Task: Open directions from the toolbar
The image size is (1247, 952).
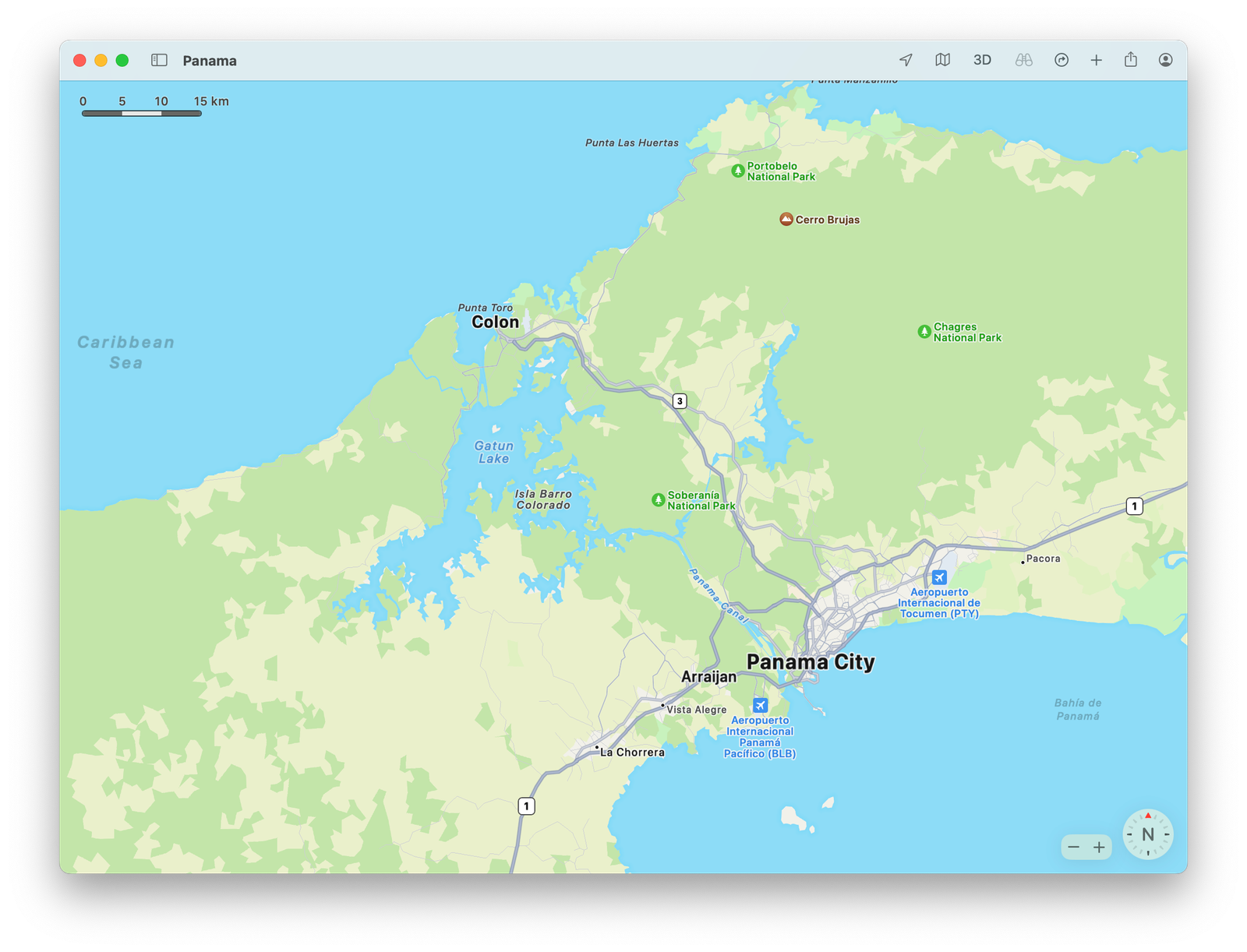Action: coord(1062,60)
